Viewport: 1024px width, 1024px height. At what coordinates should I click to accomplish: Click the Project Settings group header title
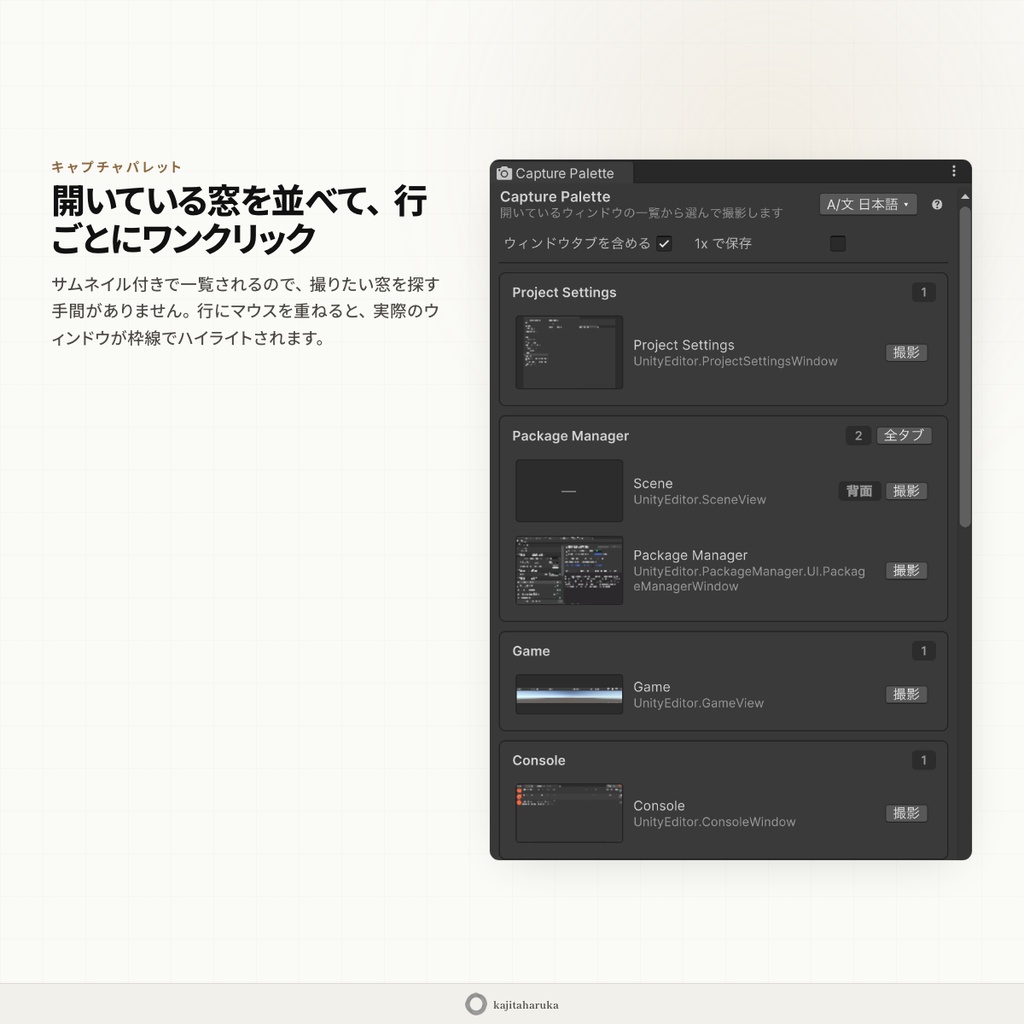pyautogui.click(x=564, y=293)
